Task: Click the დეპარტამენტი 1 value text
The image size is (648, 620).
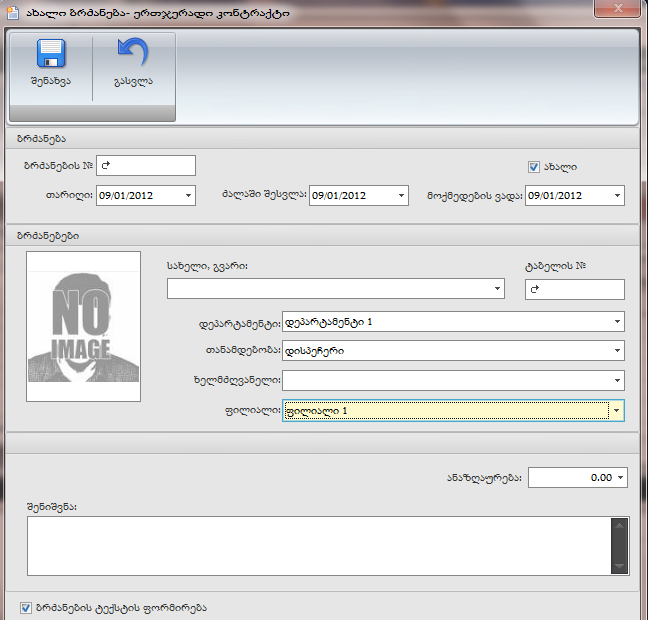Action: tap(329, 322)
